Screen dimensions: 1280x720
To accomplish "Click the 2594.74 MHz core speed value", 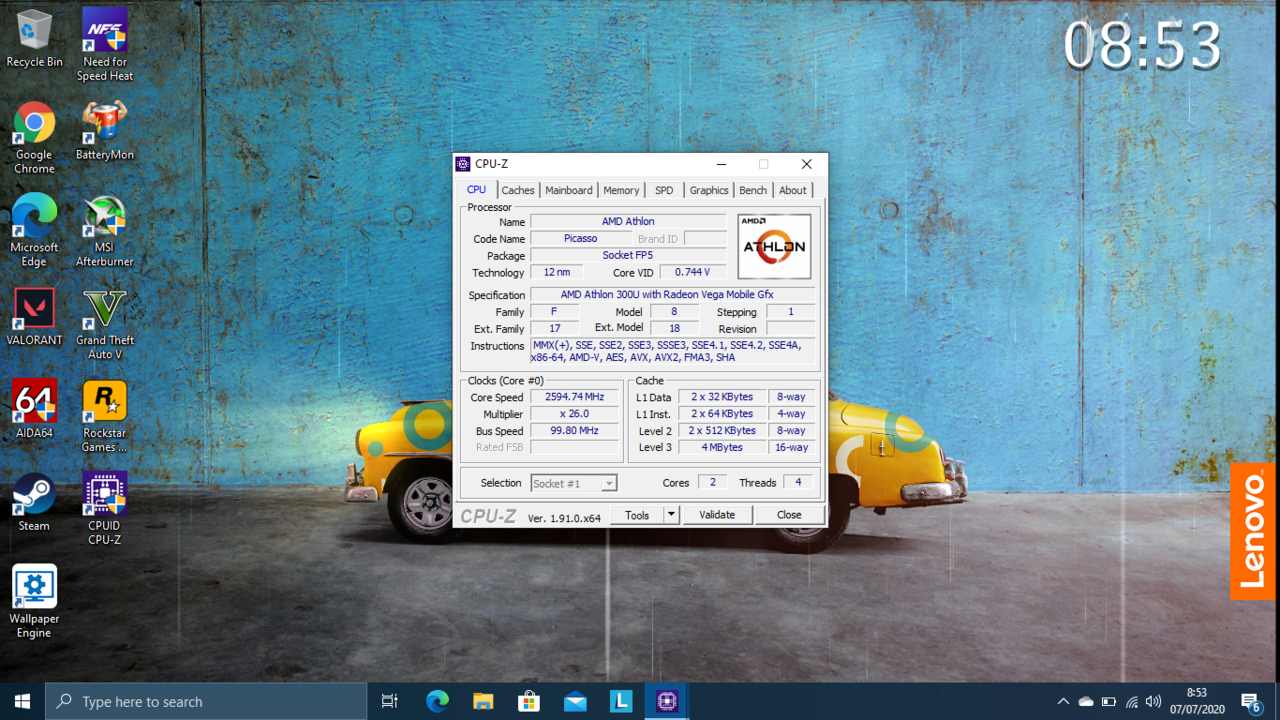I will tap(574, 397).
